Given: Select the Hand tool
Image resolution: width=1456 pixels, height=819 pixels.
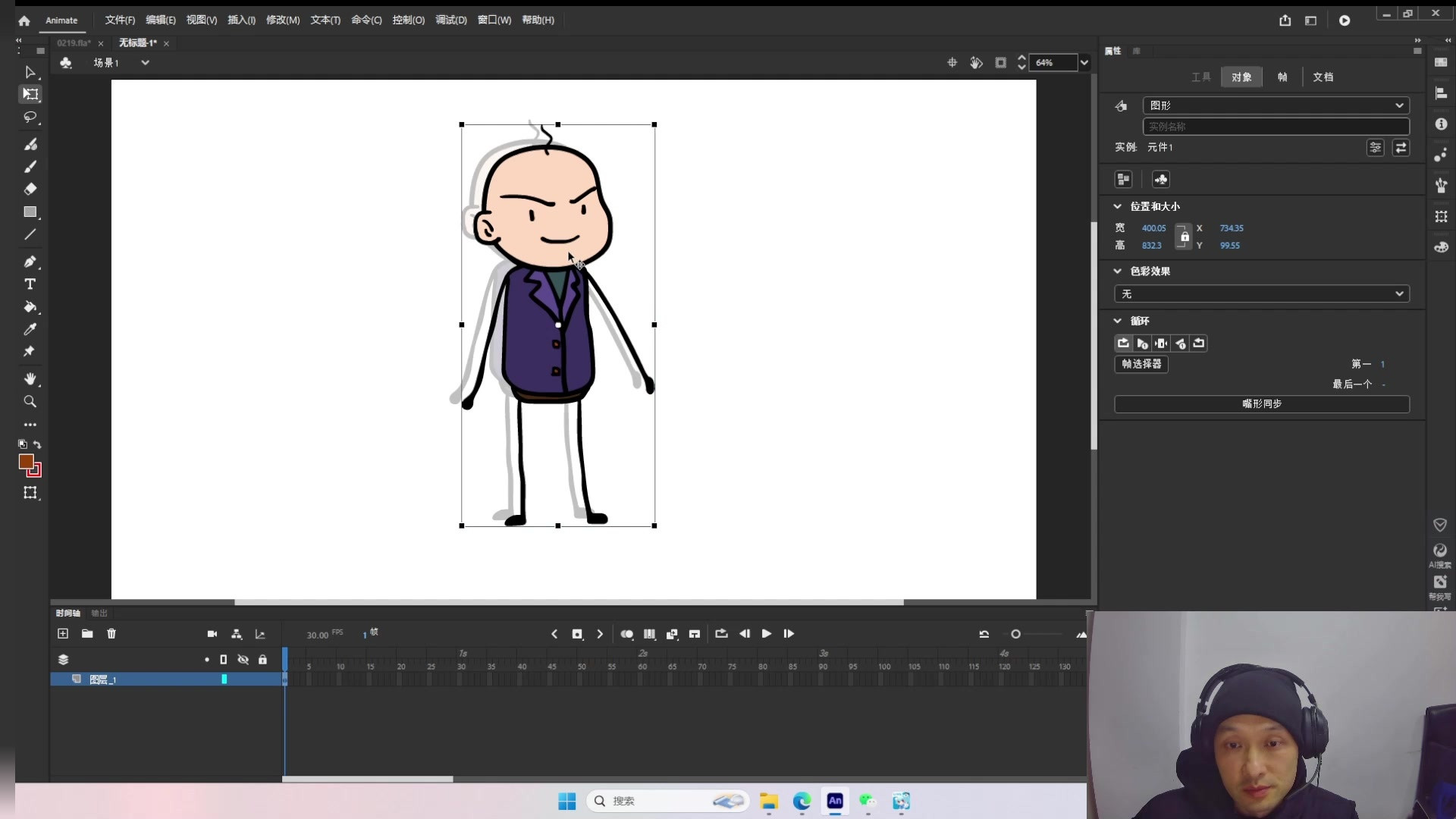Looking at the screenshot, I should click(x=30, y=378).
